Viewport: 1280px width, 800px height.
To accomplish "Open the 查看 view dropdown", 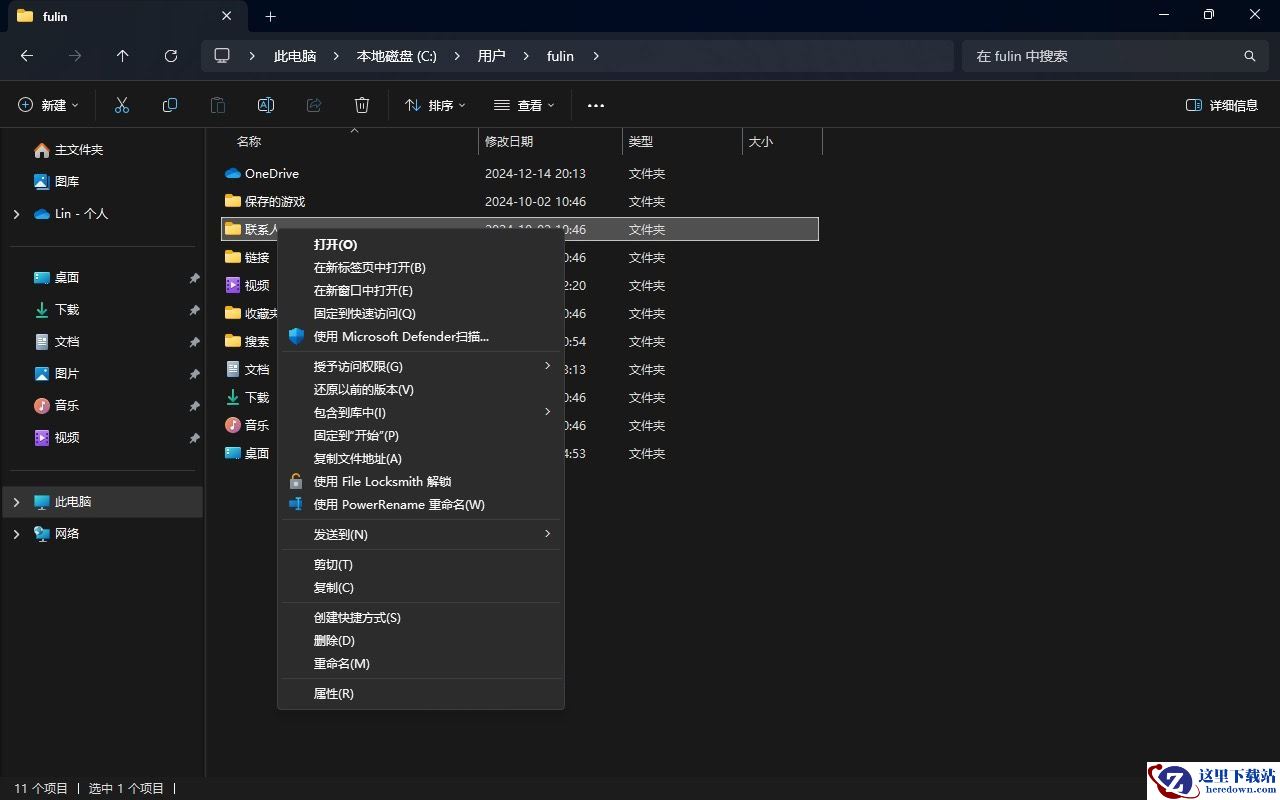I will pyautogui.click(x=523, y=105).
